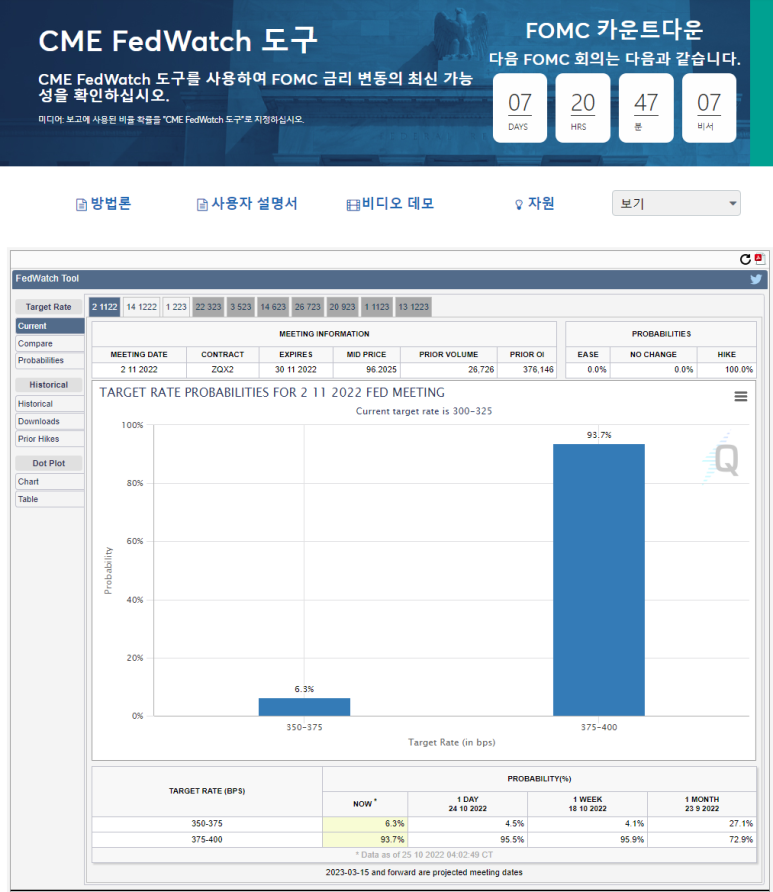
Task: Select the 1 223 meeting tab
Action: (x=176, y=307)
